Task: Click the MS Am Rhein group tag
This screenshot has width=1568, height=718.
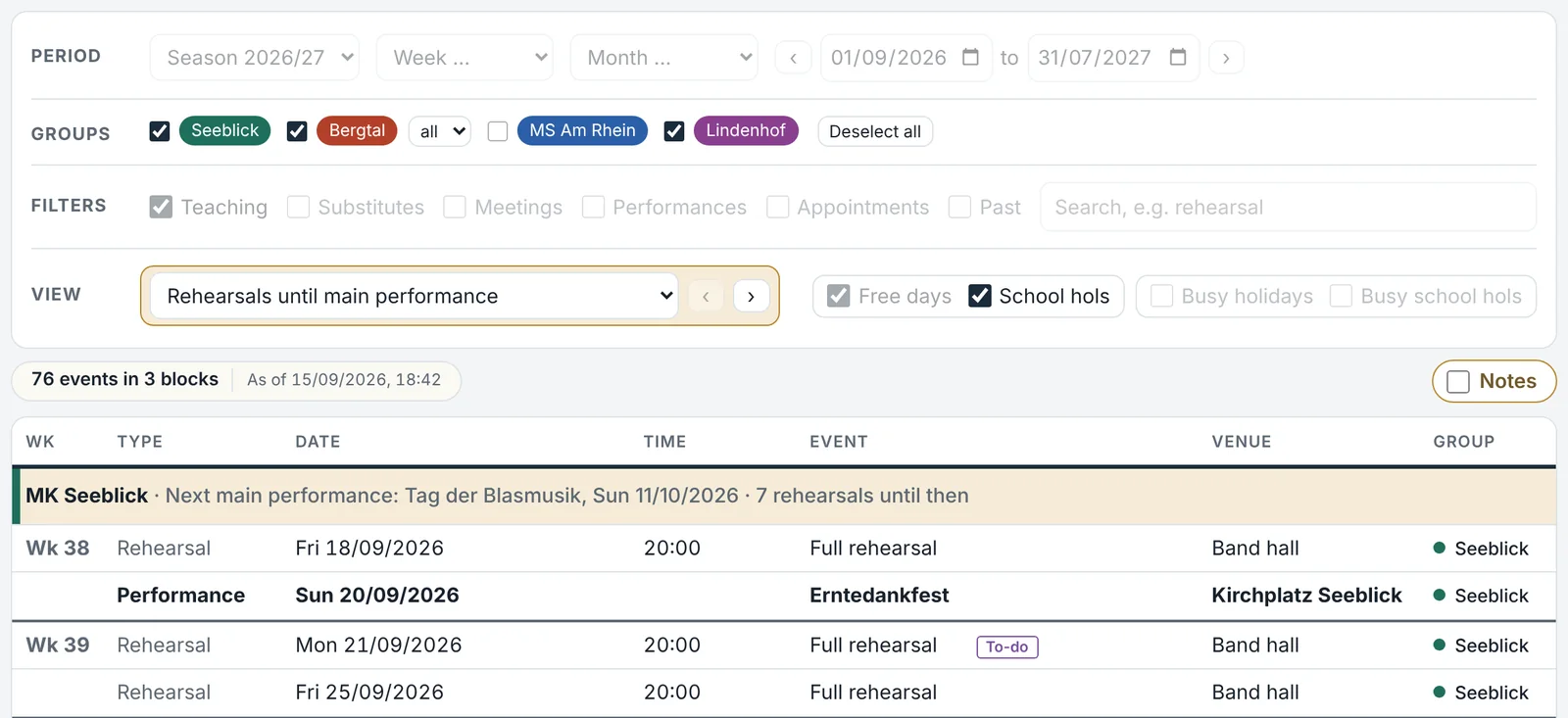Action: 582,130
